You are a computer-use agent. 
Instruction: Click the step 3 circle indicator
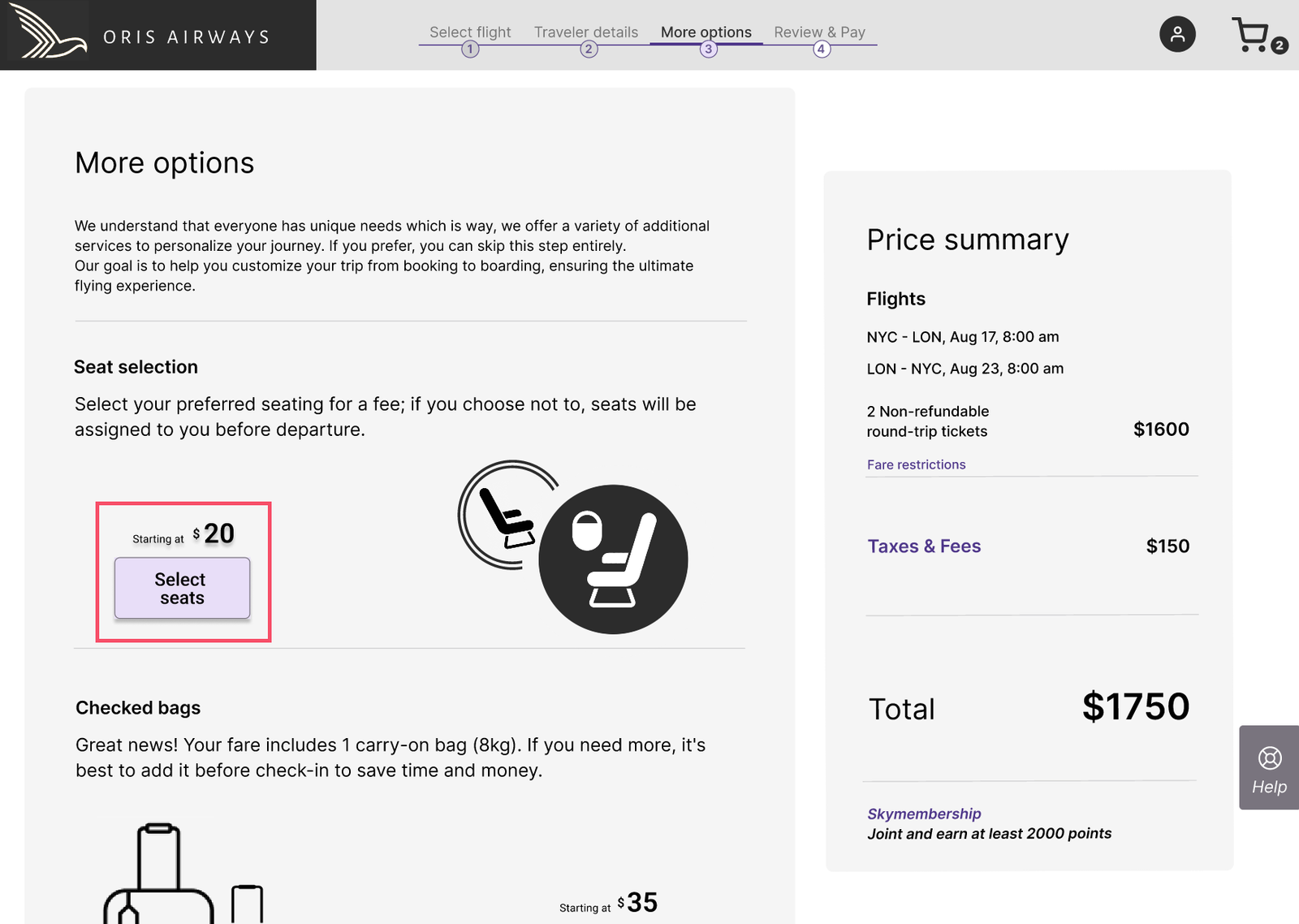[x=709, y=50]
